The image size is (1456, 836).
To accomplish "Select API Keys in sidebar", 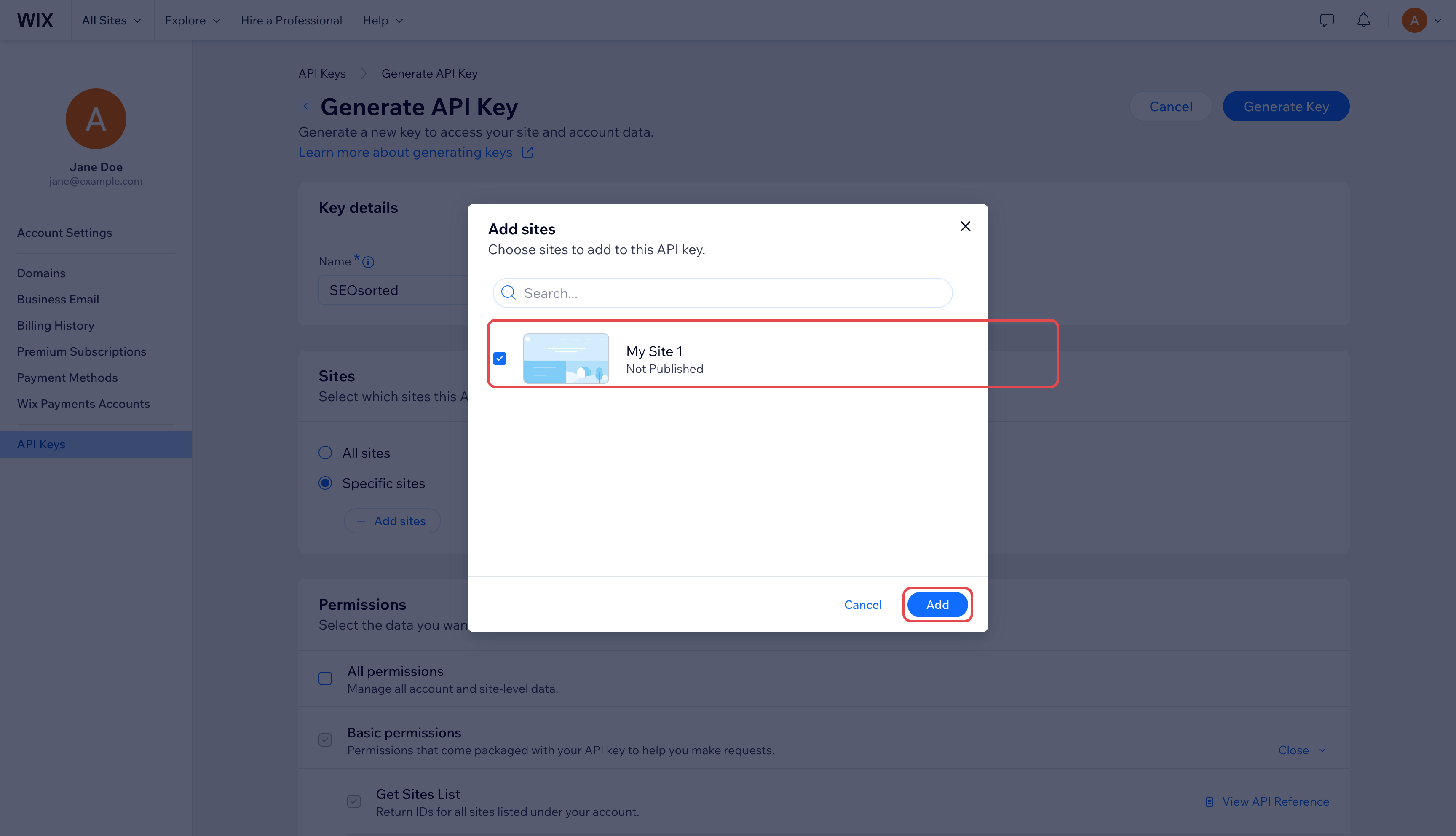I will (x=96, y=444).
